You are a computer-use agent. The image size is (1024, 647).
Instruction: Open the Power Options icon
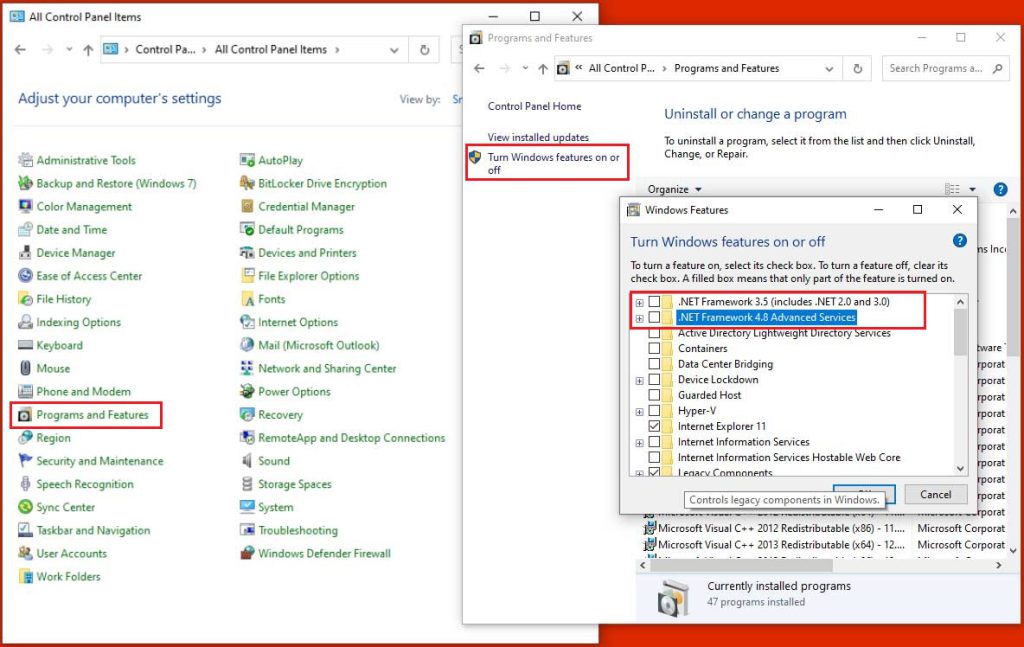pos(247,392)
